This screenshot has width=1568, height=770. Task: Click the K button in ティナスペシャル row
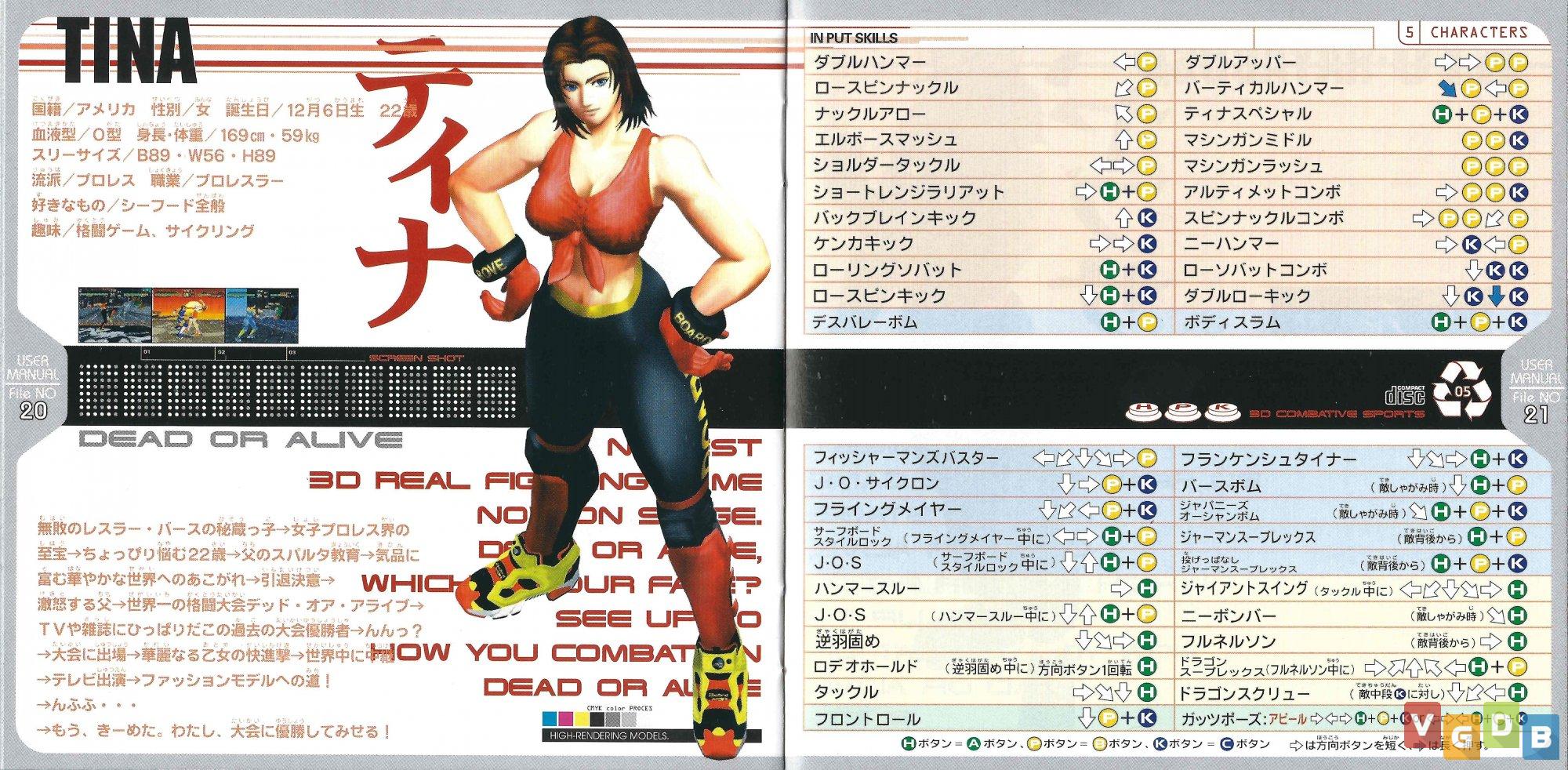click(x=1518, y=114)
